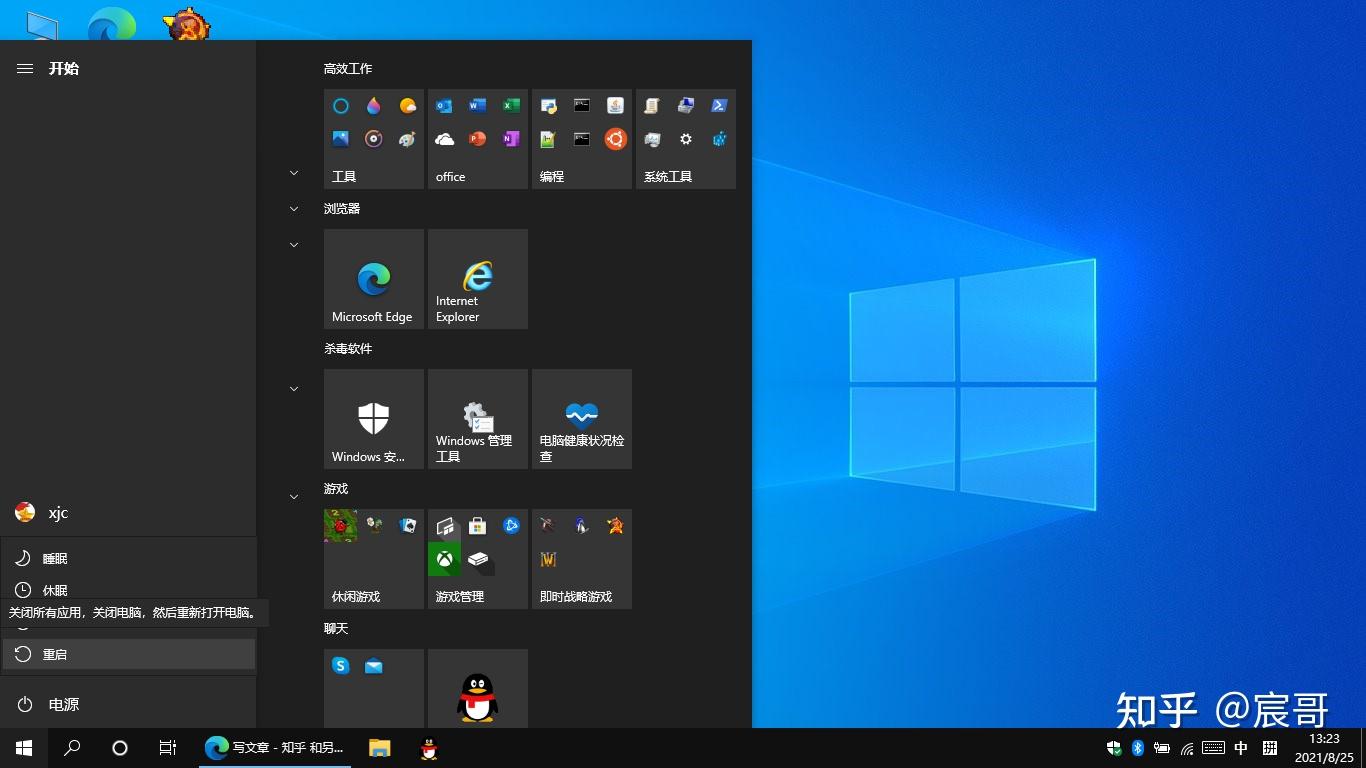Click the Cortana ring icon in 工具 folder
Image resolution: width=1366 pixels, height=768 pixels.
[341, 106]
